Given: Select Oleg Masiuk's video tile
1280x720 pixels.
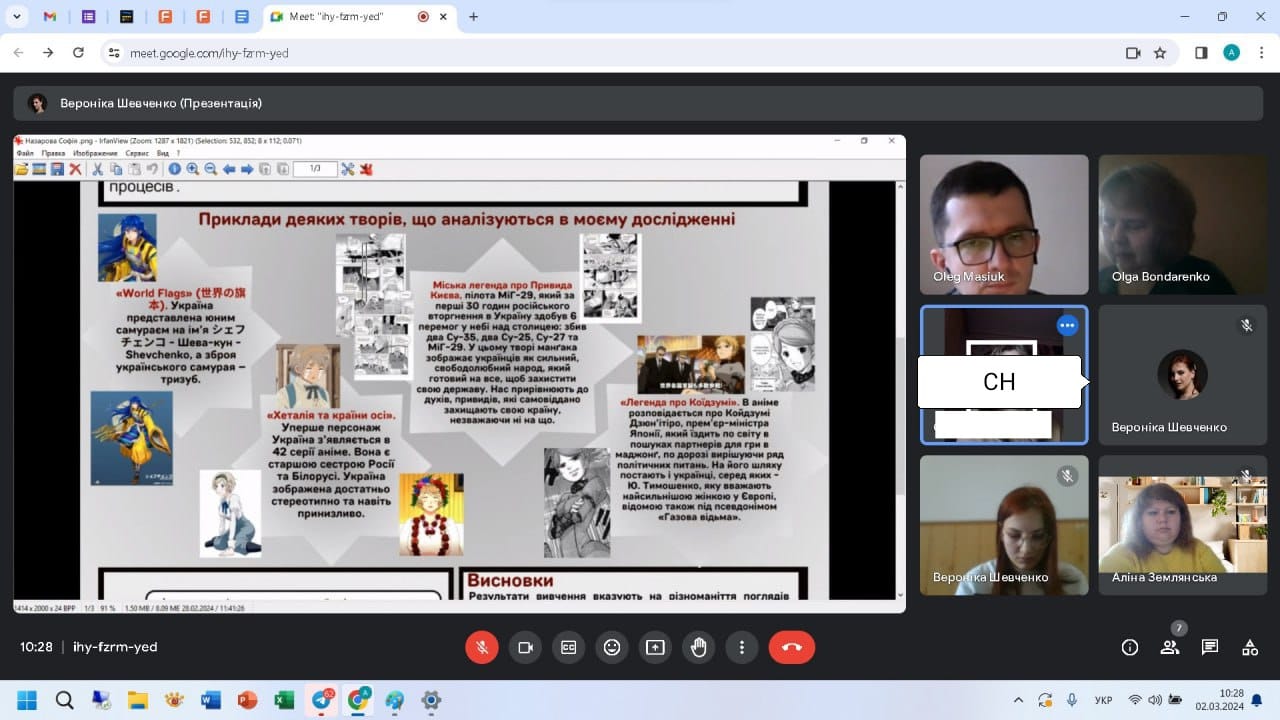Looking at the screenshot, I should [x=1004, y=224].
